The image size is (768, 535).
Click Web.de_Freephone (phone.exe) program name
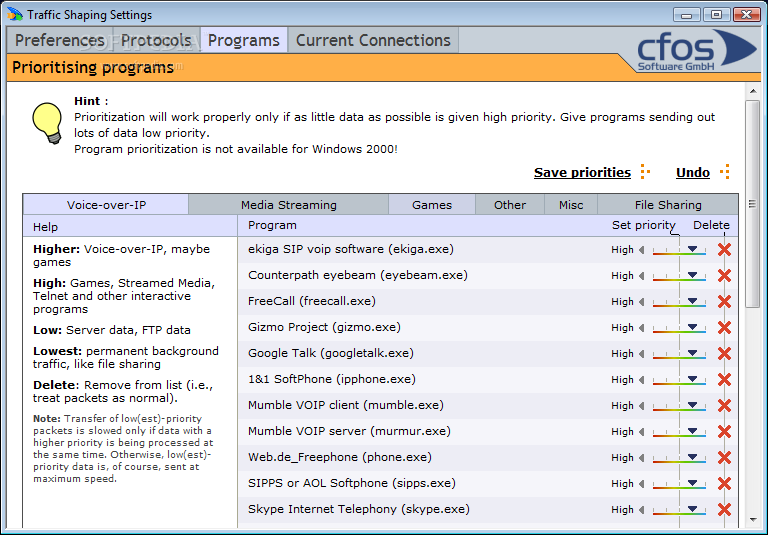coord(340,457)
